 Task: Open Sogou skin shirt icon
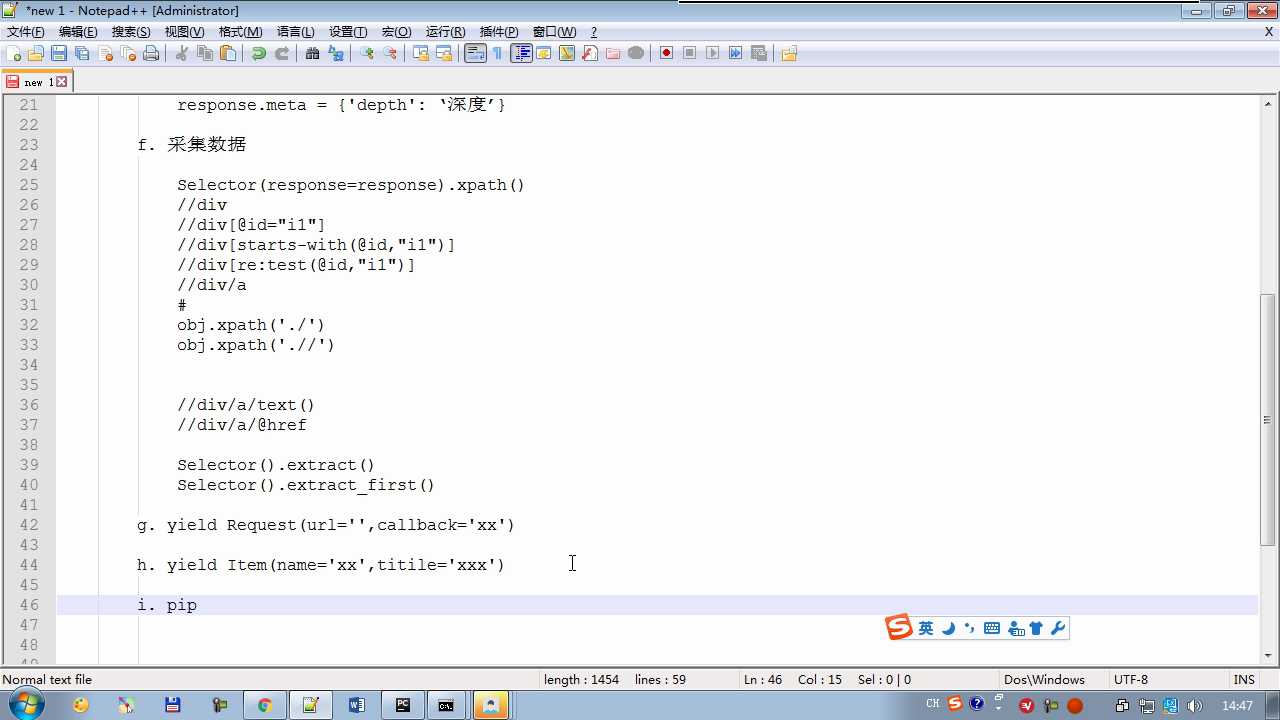click(x=1036, y=628)
